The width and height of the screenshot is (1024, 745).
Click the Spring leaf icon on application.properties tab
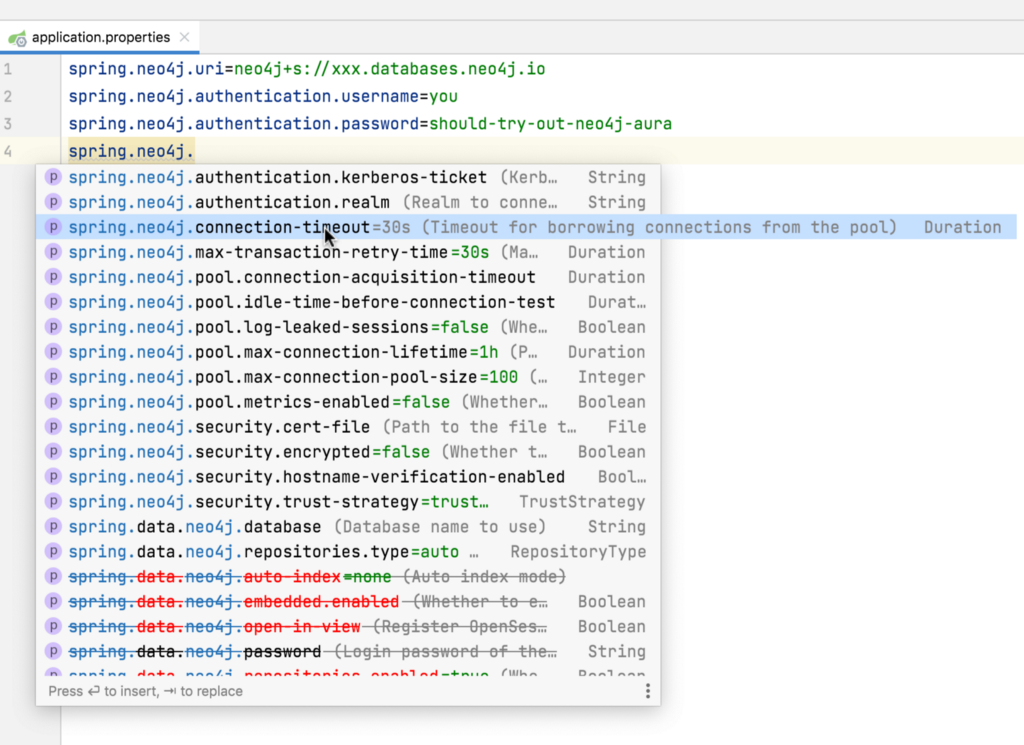point(18,38)
